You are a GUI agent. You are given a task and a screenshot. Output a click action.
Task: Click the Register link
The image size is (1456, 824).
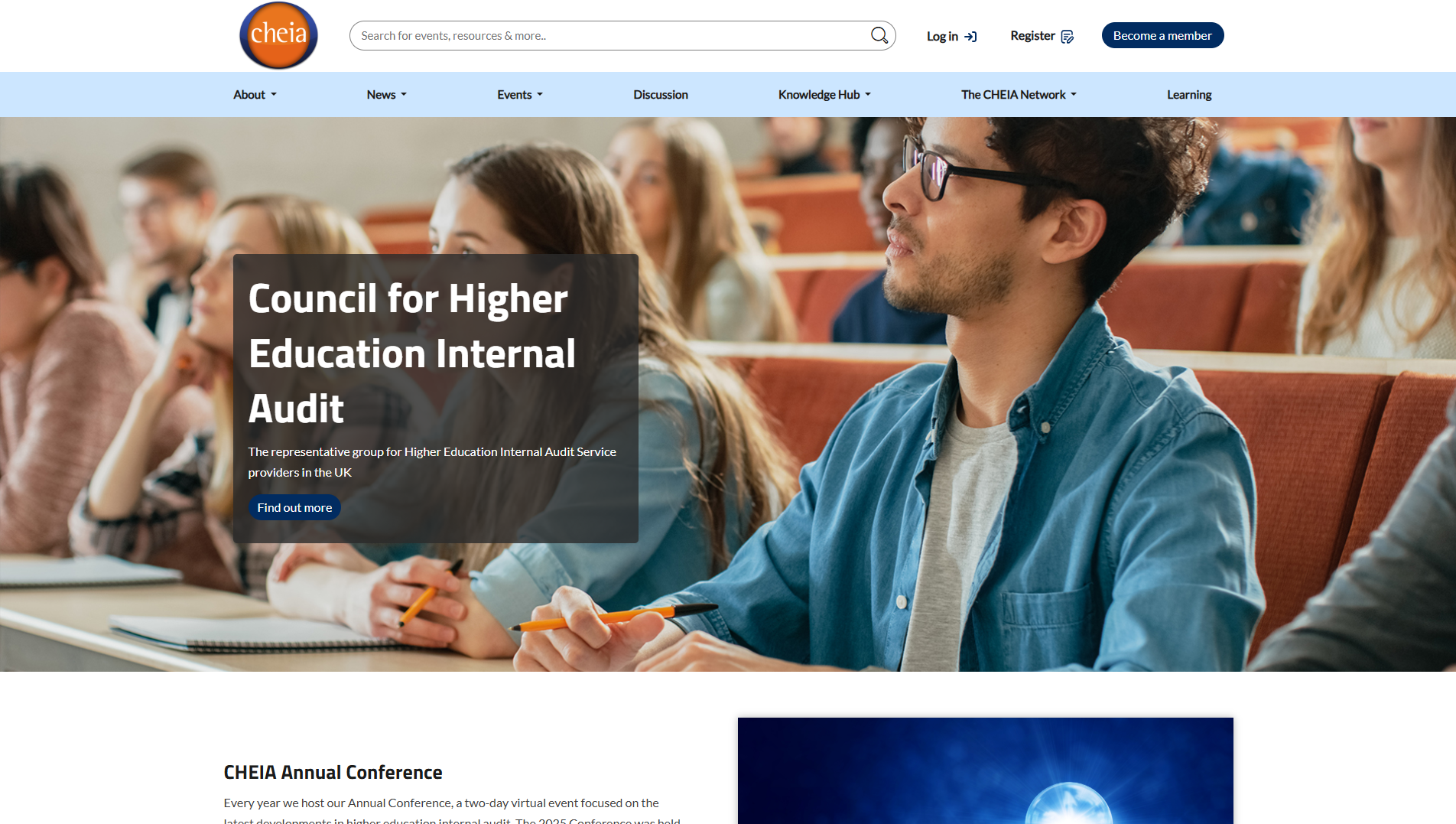point(1032,36)
